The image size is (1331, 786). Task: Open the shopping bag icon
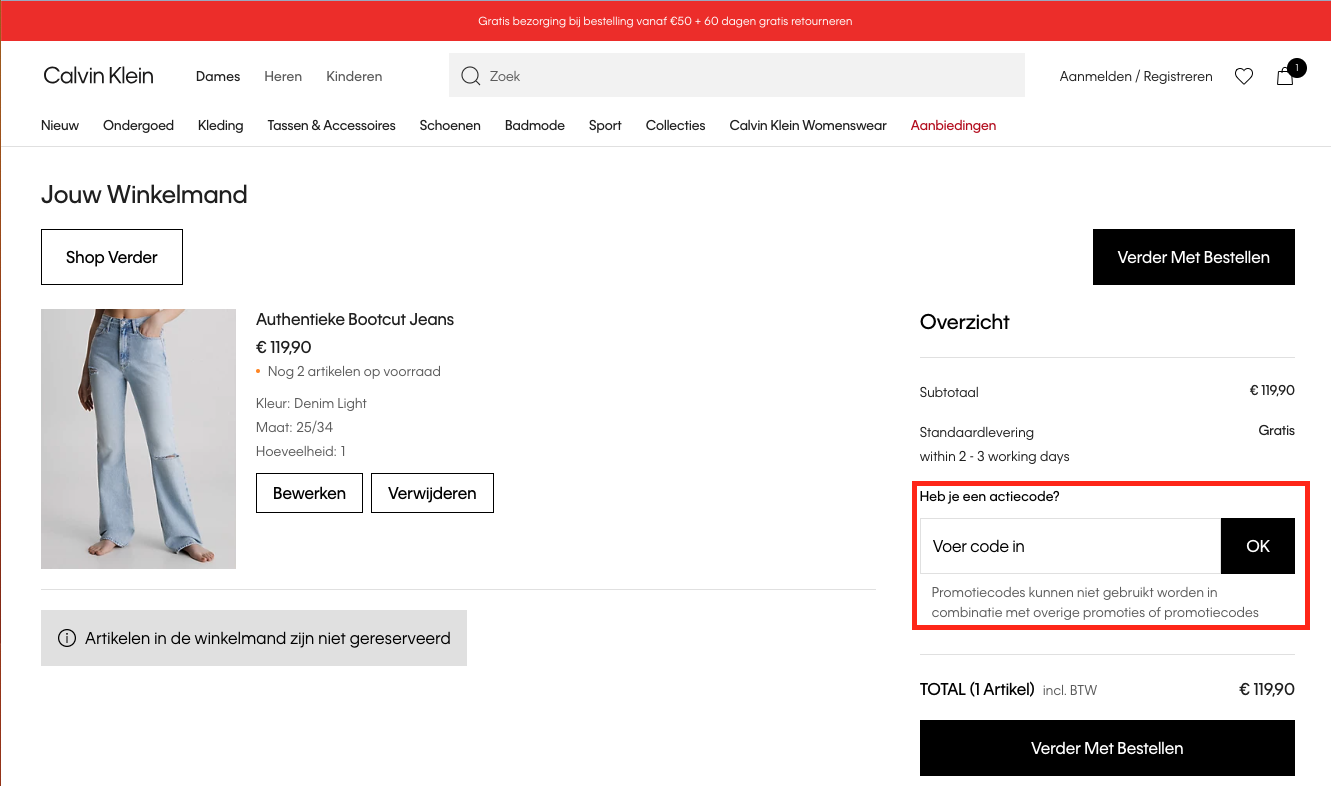pos(1286,76)
